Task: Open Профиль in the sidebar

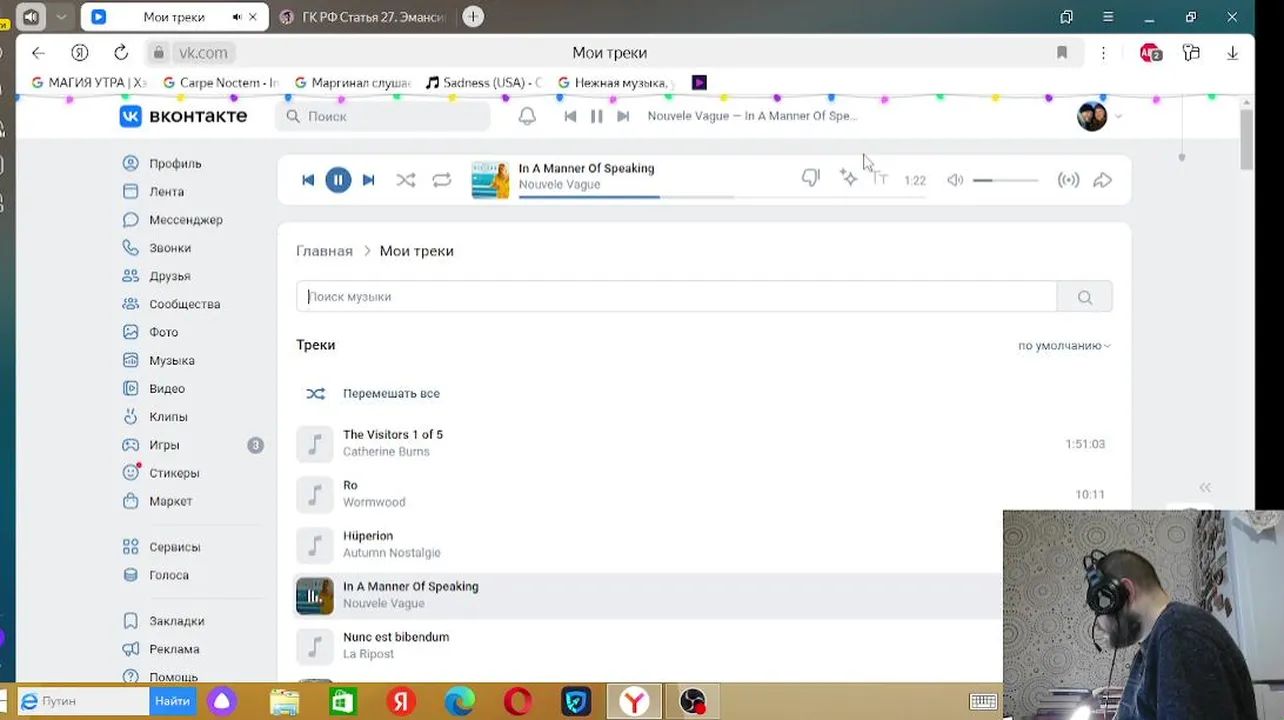Action: 175,163
